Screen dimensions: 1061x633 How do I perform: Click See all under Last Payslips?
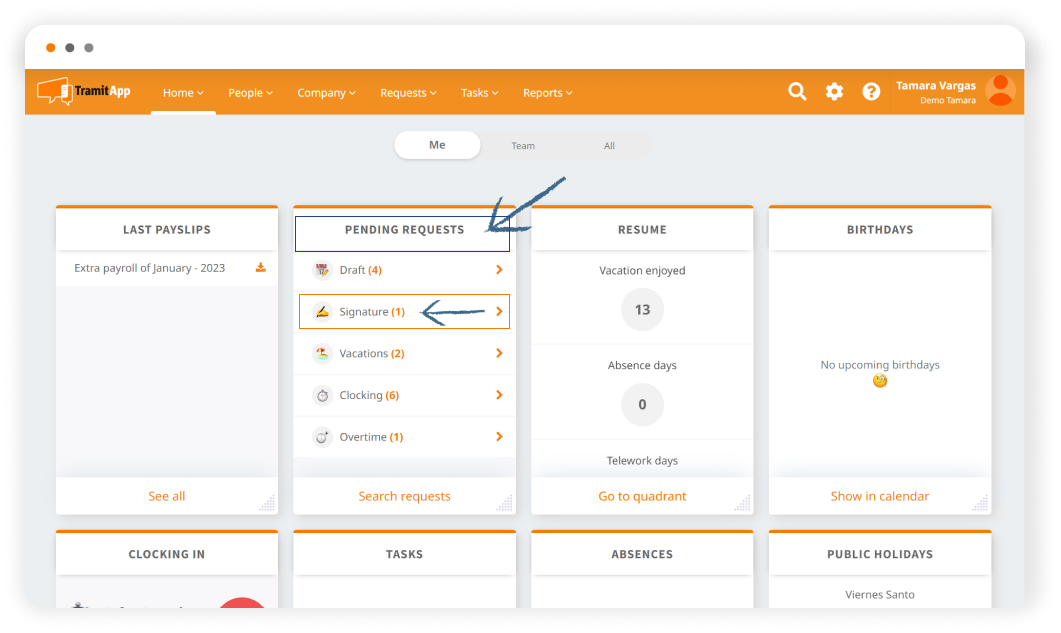[166, 495]
